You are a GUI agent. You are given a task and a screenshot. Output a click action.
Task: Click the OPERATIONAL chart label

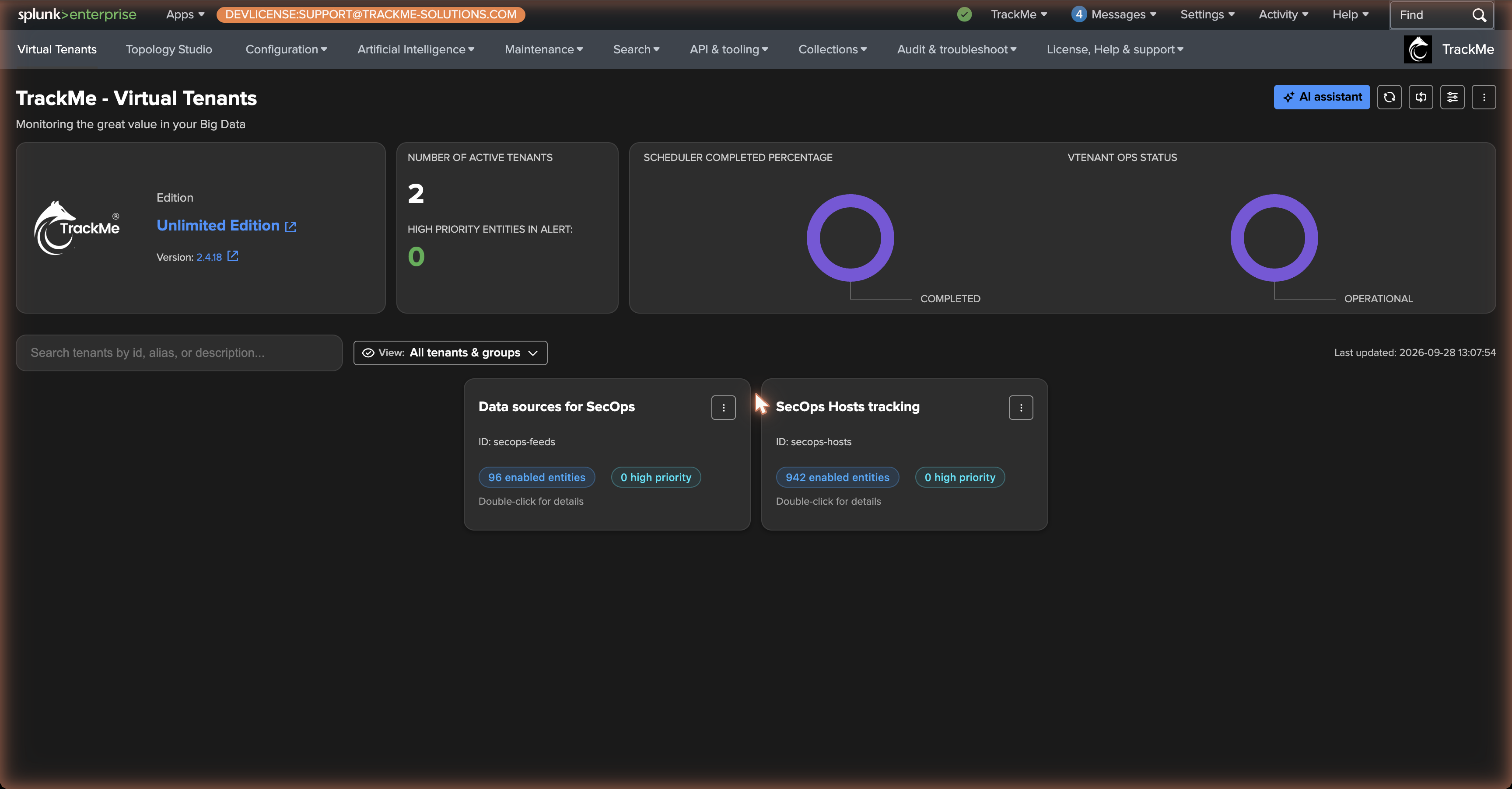[1378, 299]
